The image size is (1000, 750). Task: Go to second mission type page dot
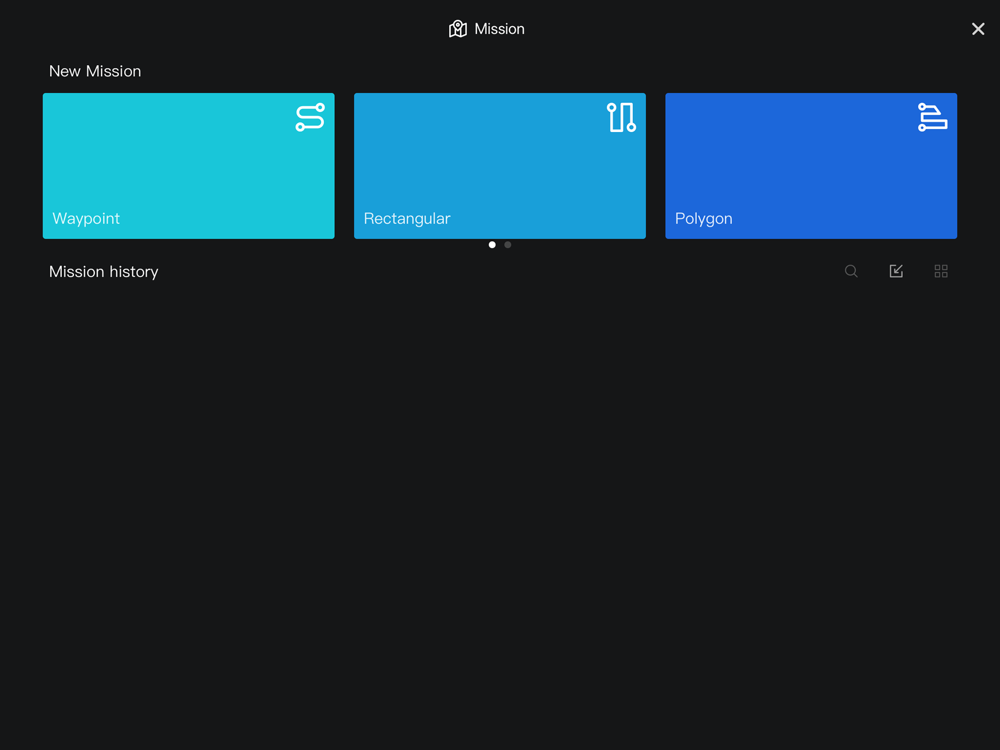point(508,245)
